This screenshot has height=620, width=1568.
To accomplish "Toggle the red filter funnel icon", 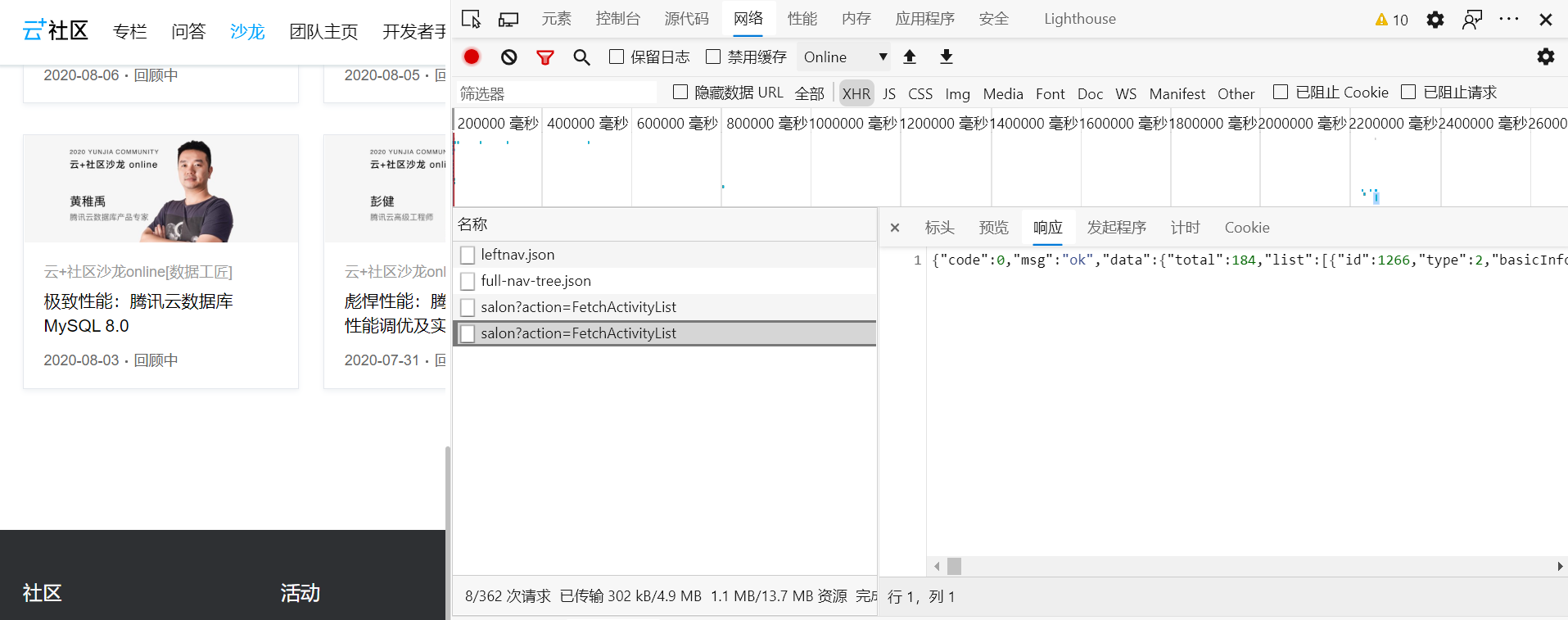I will click(545, 57).
